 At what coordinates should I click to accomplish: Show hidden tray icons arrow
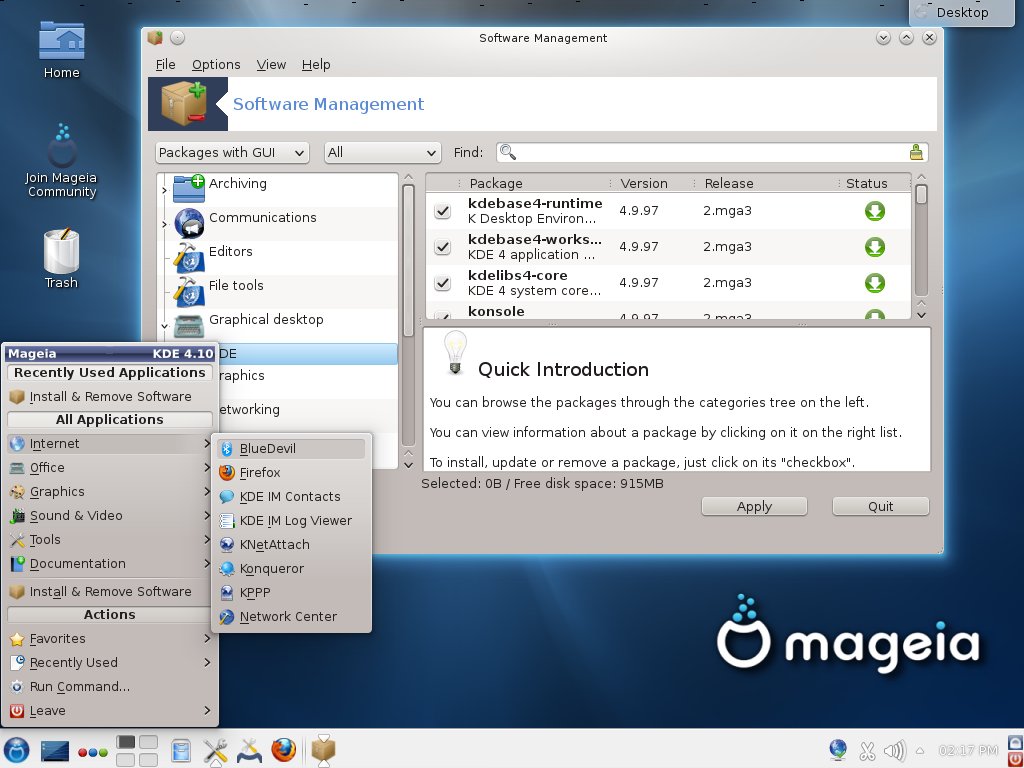click(x=920, y=751)
